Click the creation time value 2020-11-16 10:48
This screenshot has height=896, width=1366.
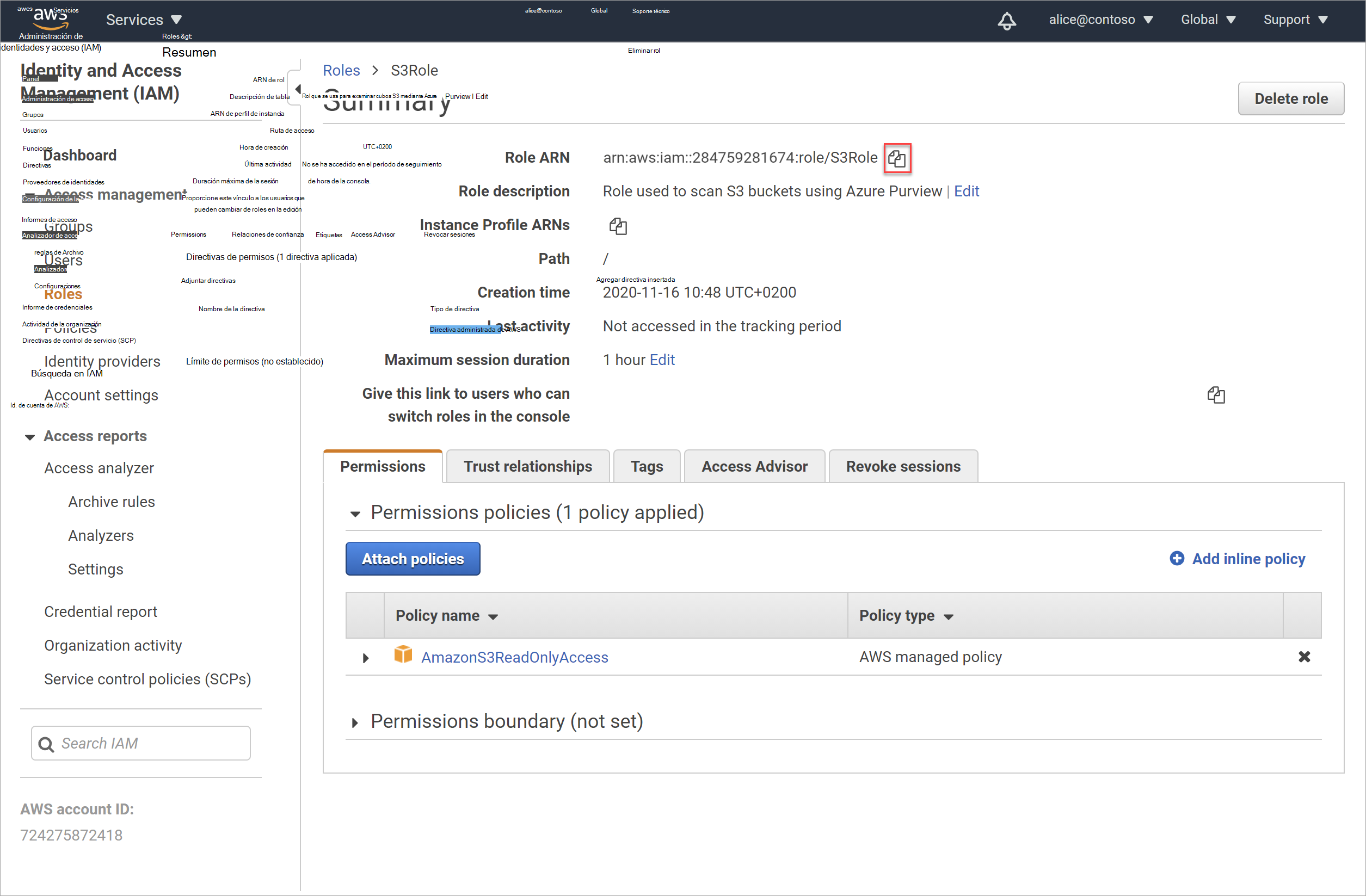click(x=699, y=293)
